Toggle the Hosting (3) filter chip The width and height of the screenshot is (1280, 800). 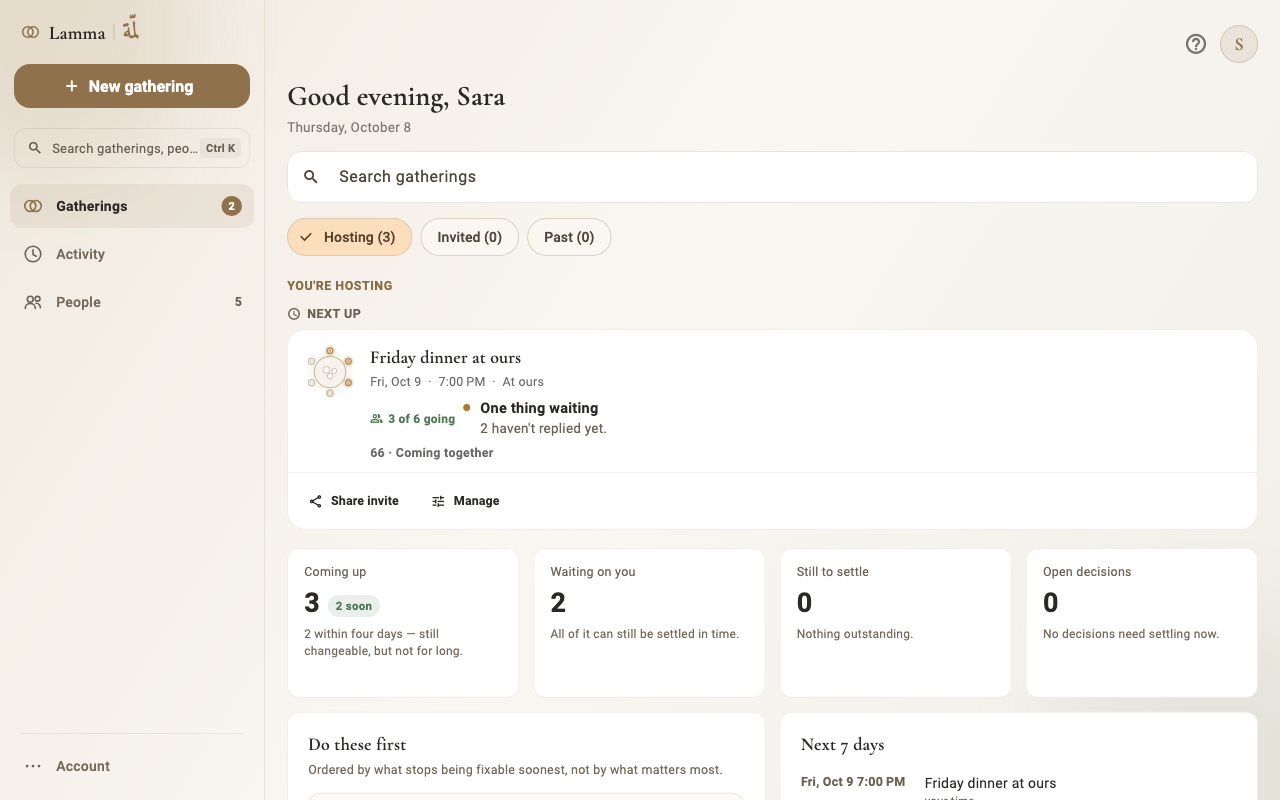click(x=349, y=237)
